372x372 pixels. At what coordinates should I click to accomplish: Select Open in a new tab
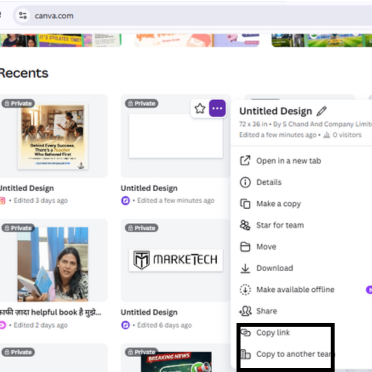(289, 161)
